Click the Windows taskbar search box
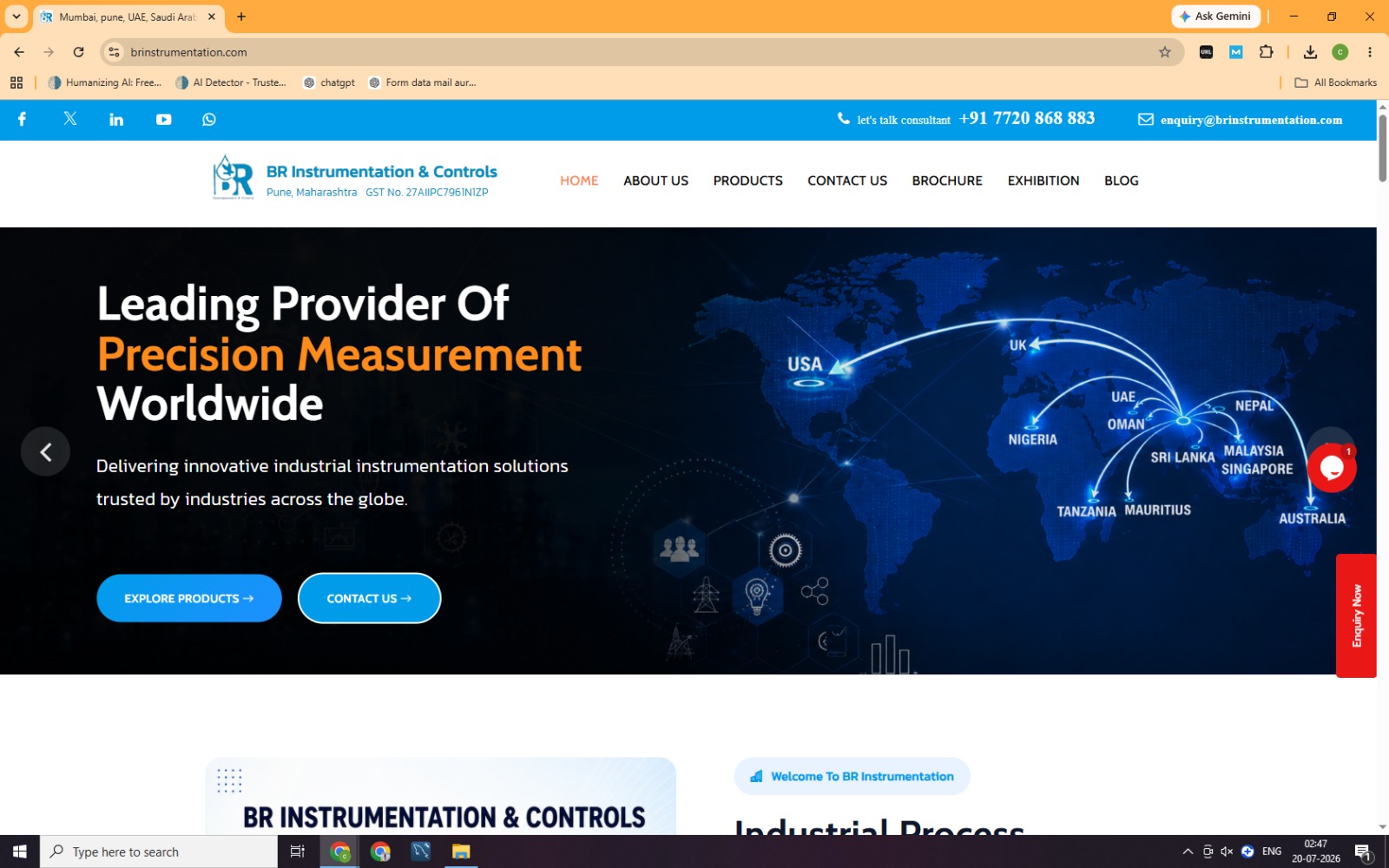 159,852
